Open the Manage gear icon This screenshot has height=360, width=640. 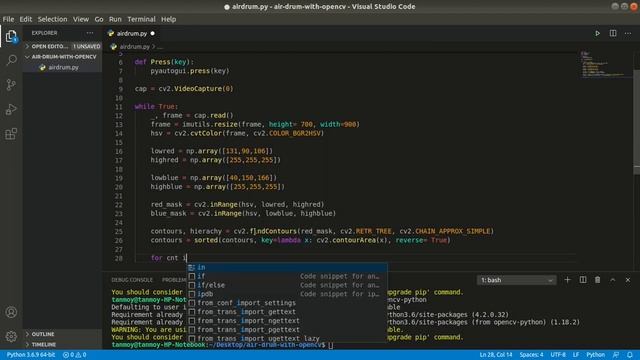click(11, 336)
